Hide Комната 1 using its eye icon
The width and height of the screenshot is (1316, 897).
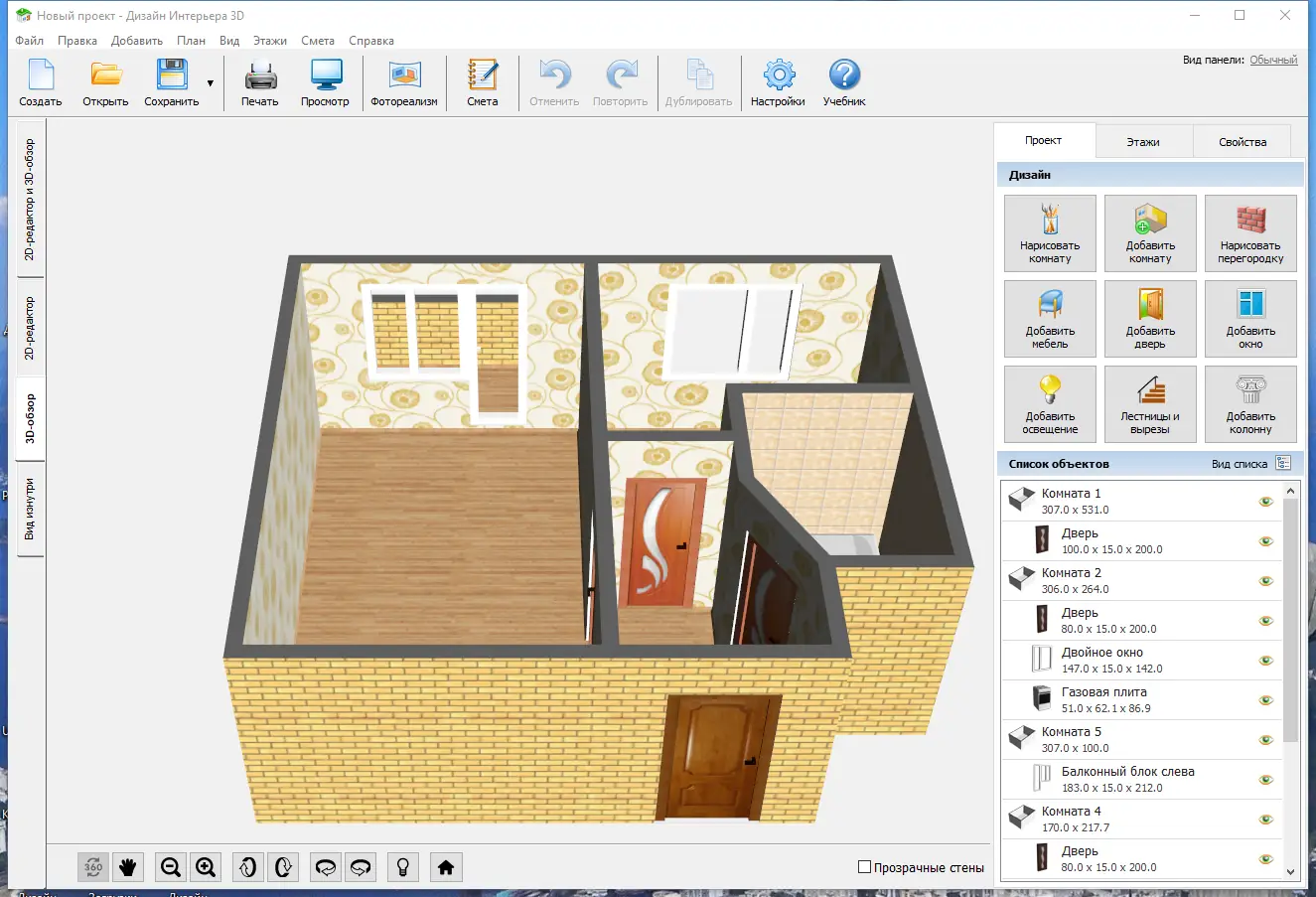click(1265, 502)
